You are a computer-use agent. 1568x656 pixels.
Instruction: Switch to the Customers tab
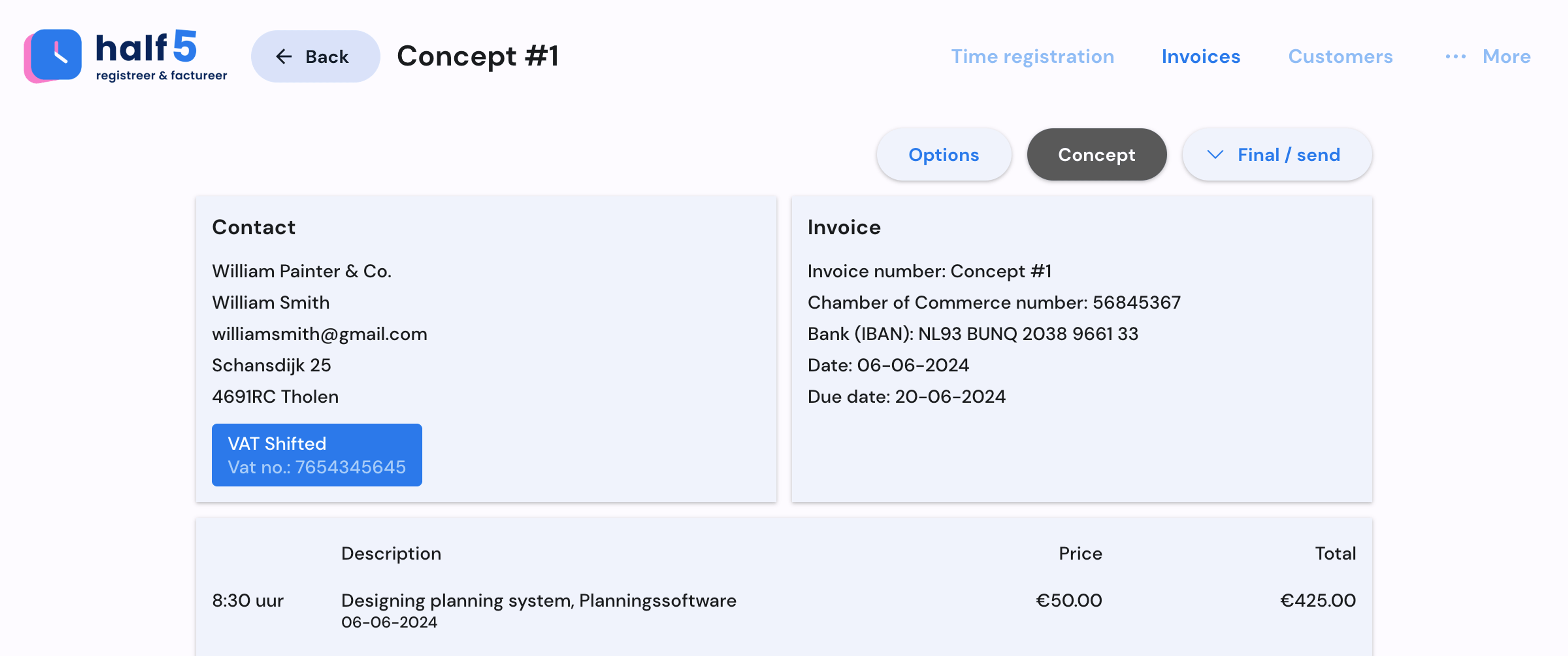[1340, 56]
